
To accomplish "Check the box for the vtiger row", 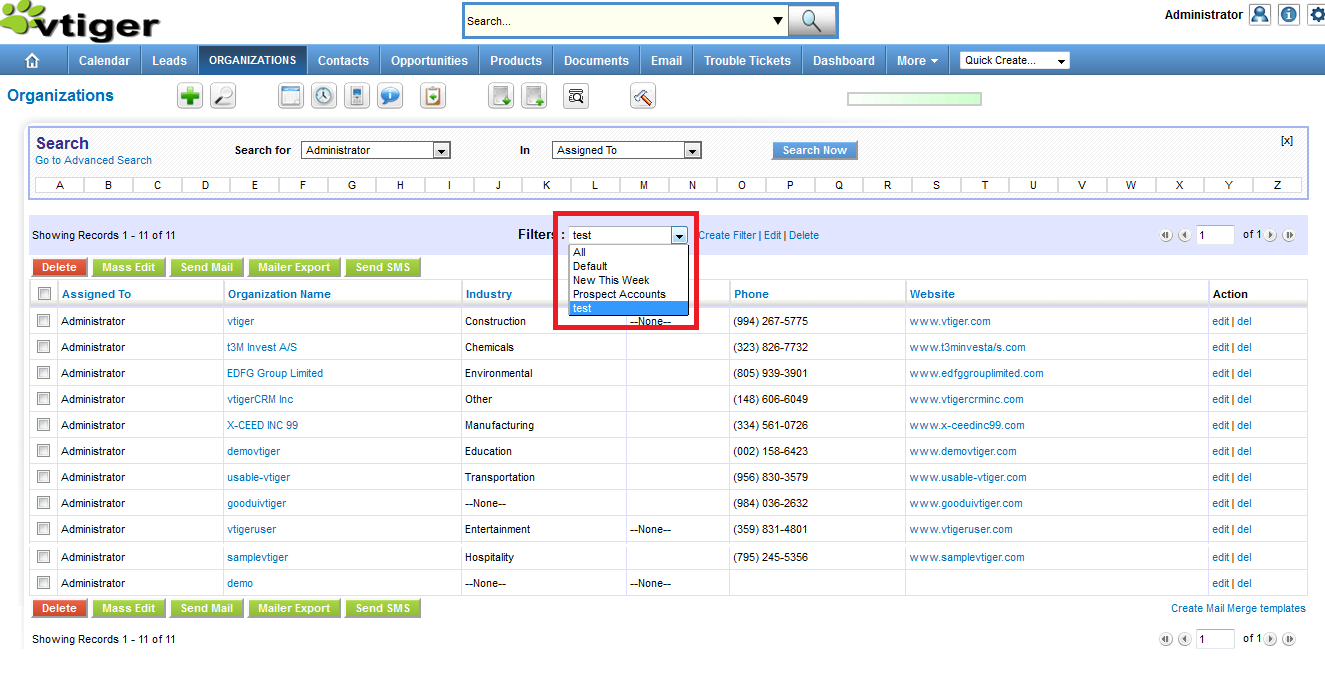I will (x=44, y=321).
